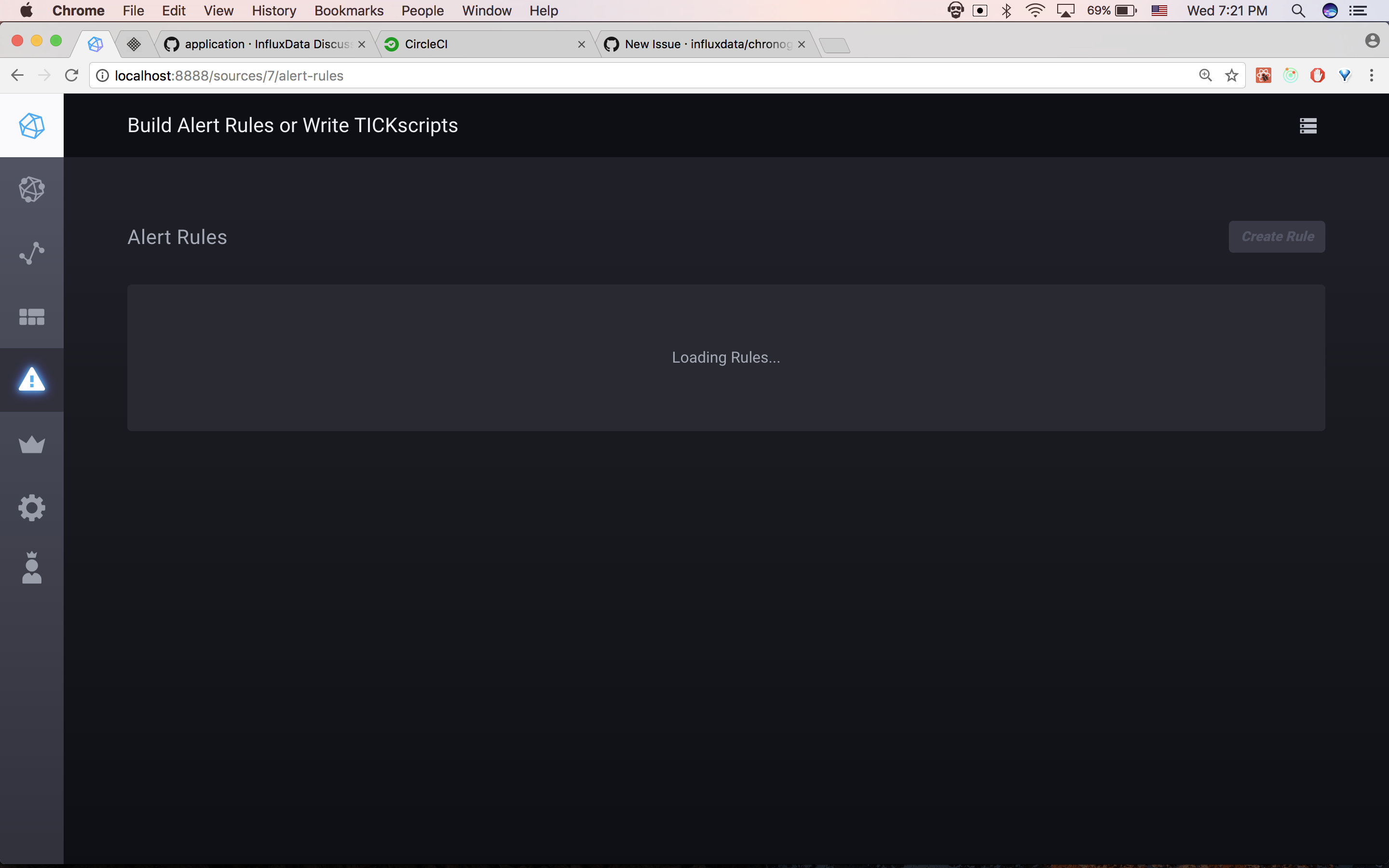Click the Create Rule button
The width and height of the screenshot is (1389, 868).
pyautogui.click(x=1276, y=236)
